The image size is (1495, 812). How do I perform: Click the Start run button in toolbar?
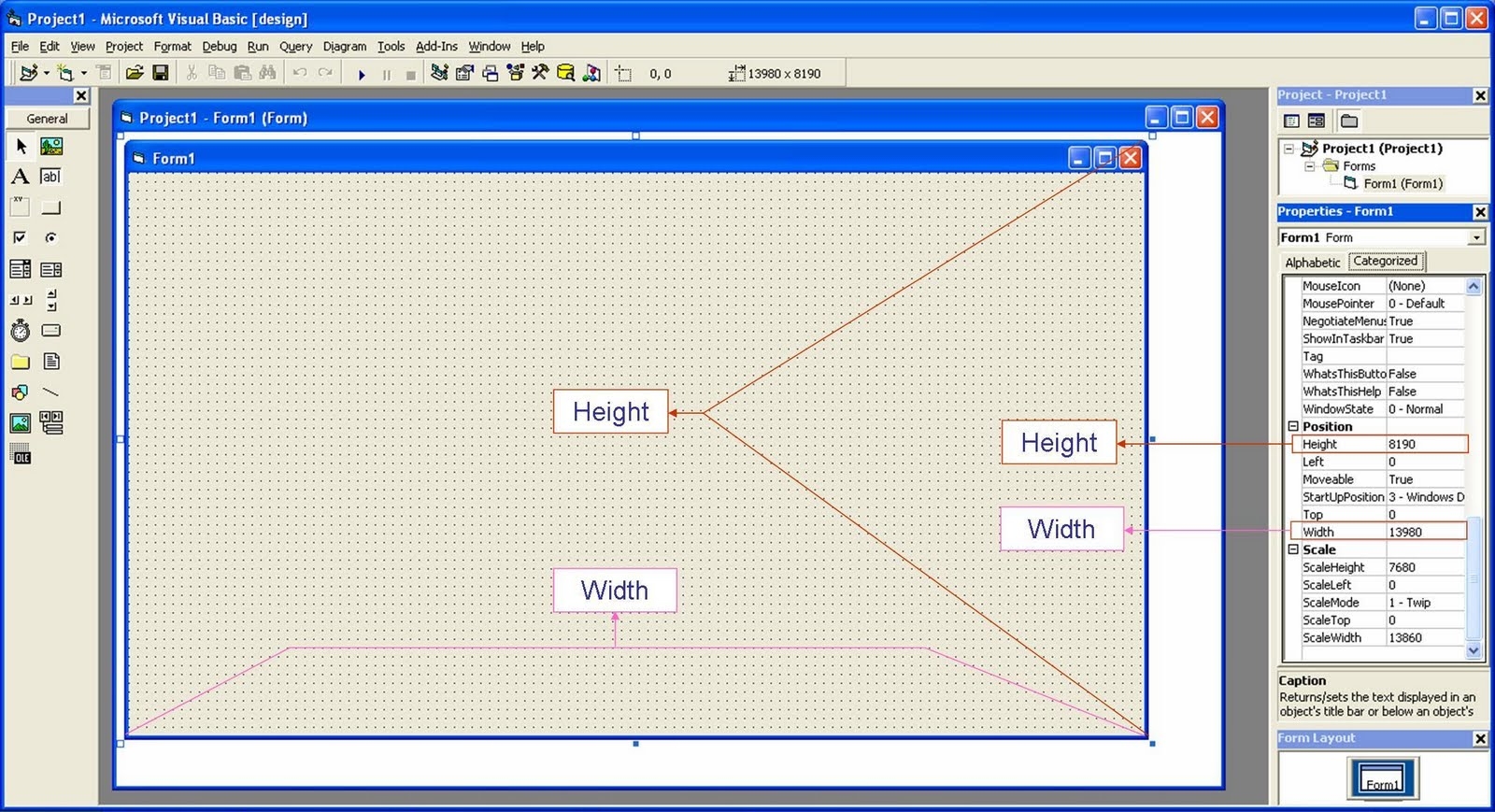click(362, 74)
